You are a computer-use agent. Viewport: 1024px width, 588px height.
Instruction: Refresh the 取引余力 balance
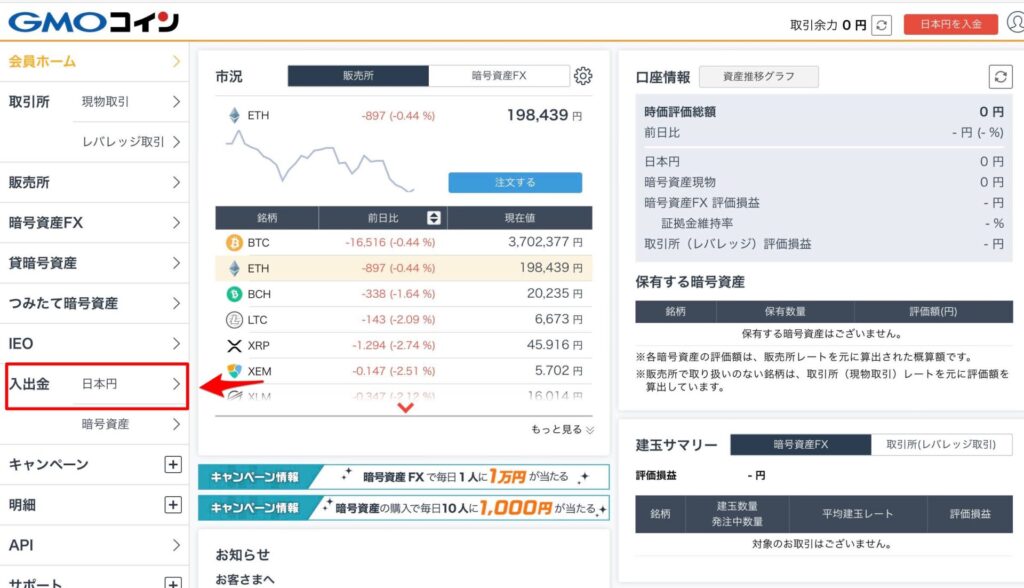pyautogui.click(x=881, y=25)
